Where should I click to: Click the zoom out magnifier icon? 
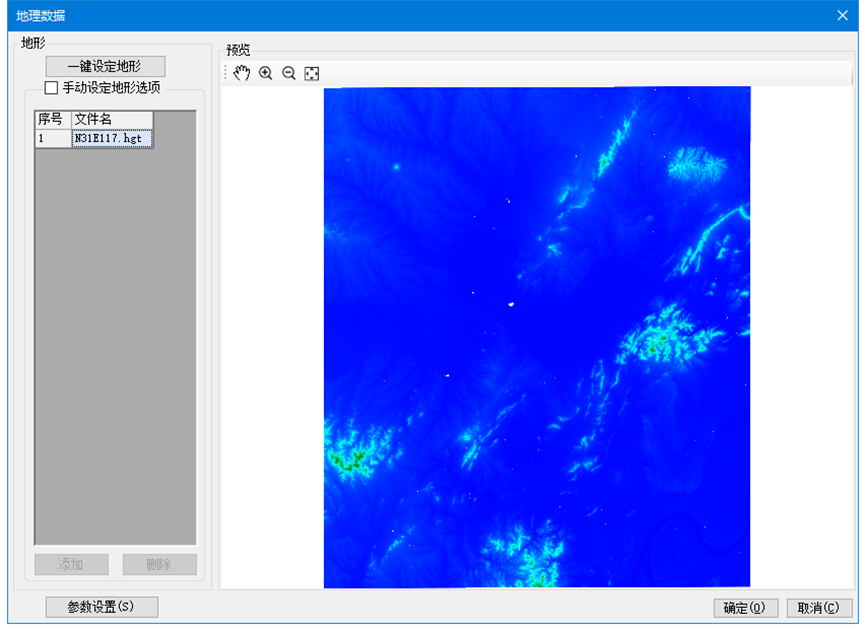coord(289,73)
